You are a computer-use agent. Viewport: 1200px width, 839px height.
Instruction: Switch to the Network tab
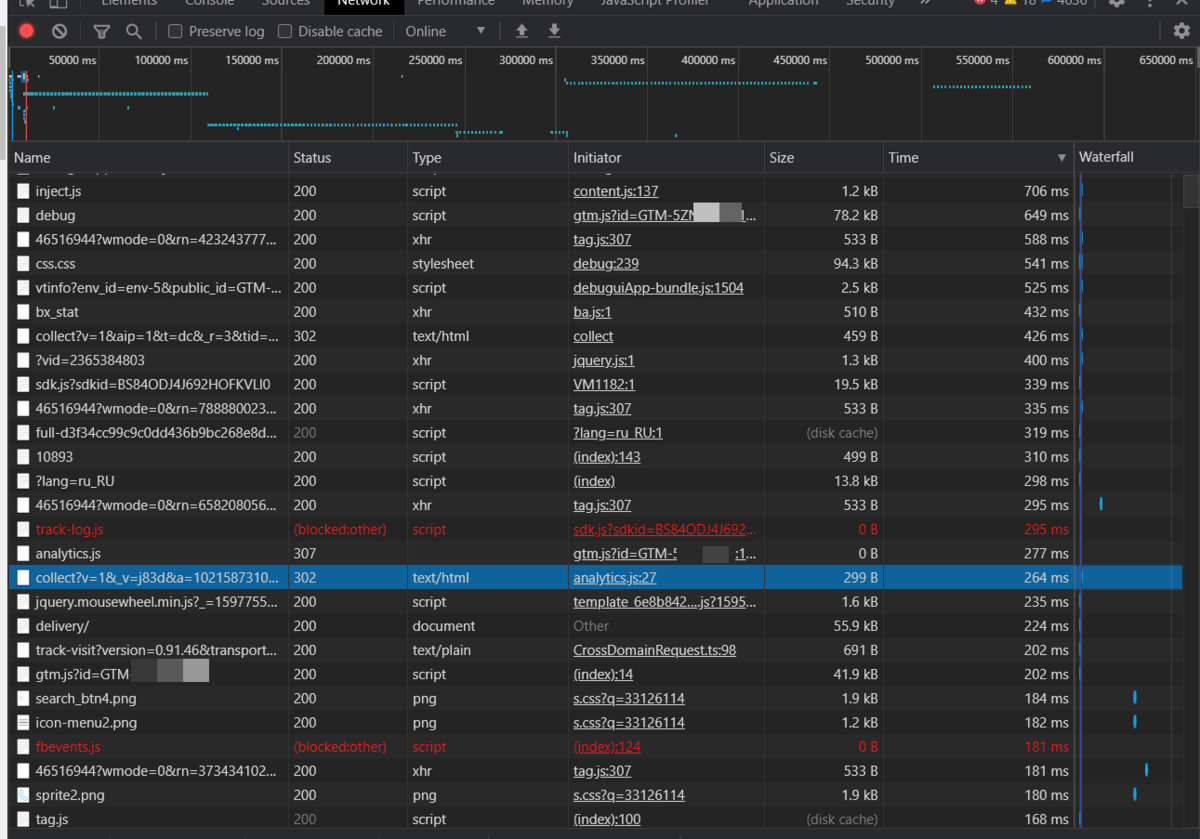click(x=363, y=4)
